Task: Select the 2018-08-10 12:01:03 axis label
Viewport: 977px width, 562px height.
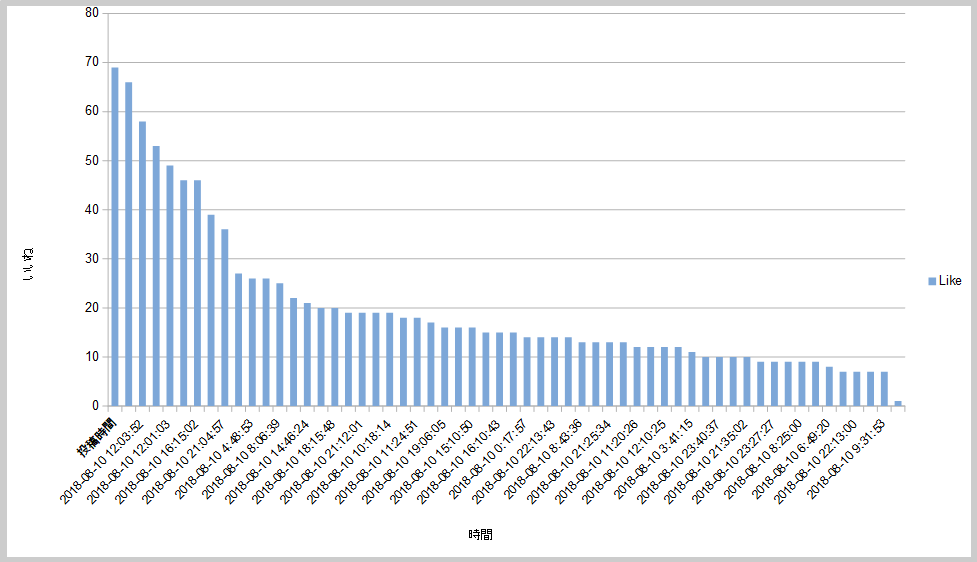Action: [129, 462]
